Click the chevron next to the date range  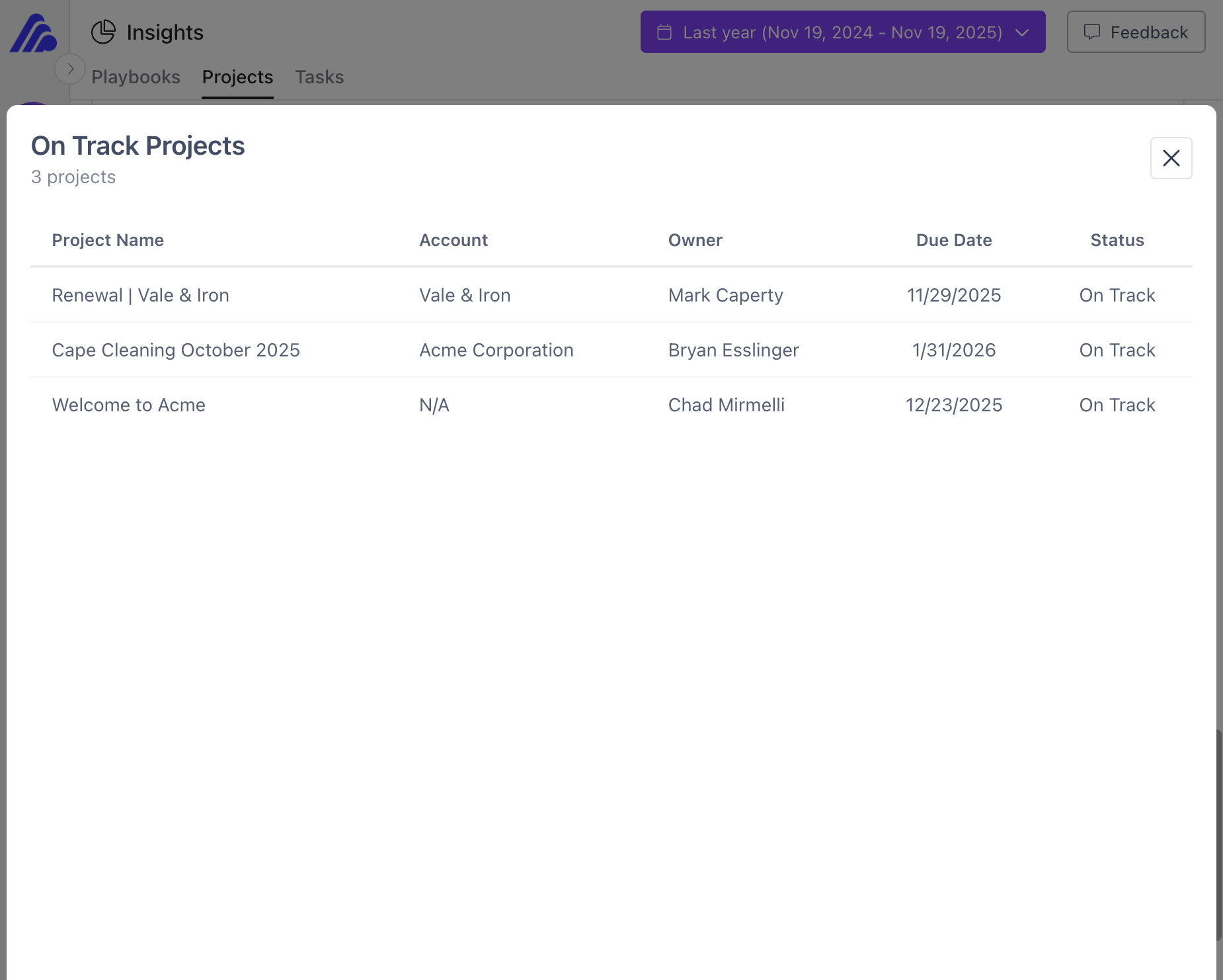click(x=1021, y=32)
